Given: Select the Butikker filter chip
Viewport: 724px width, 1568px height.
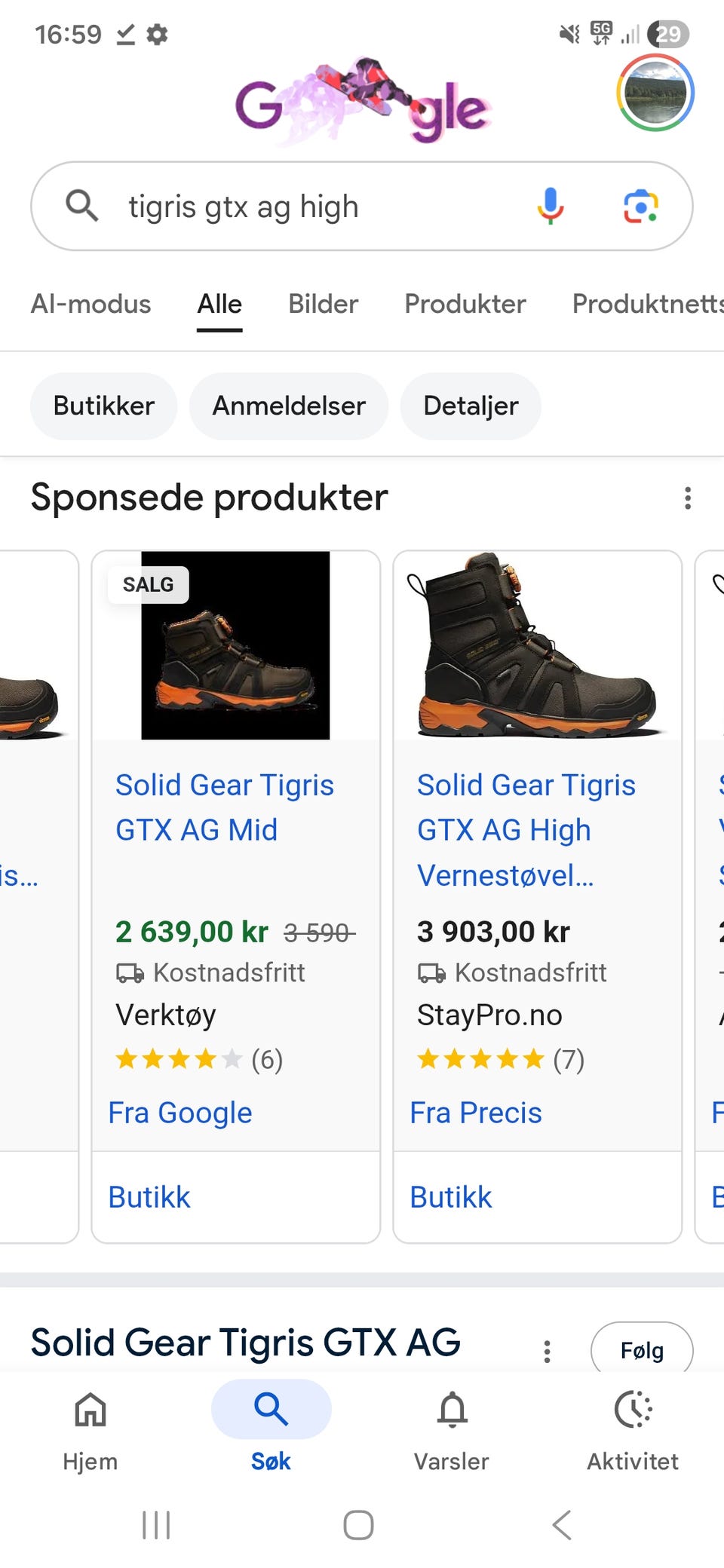Looking at the screenshot, I should pyautogui.click(x=104, y=406).
